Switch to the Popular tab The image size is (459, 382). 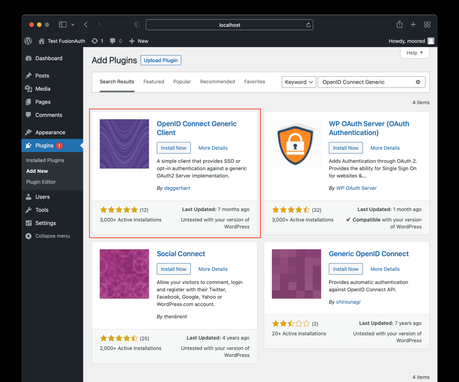point(182,82)
